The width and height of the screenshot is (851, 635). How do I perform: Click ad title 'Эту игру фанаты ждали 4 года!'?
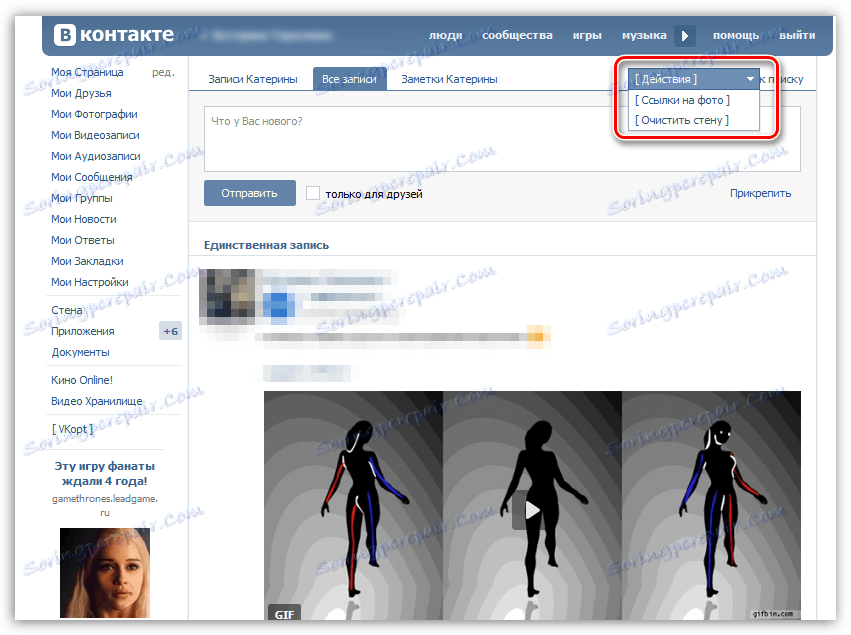click(105, 473)
